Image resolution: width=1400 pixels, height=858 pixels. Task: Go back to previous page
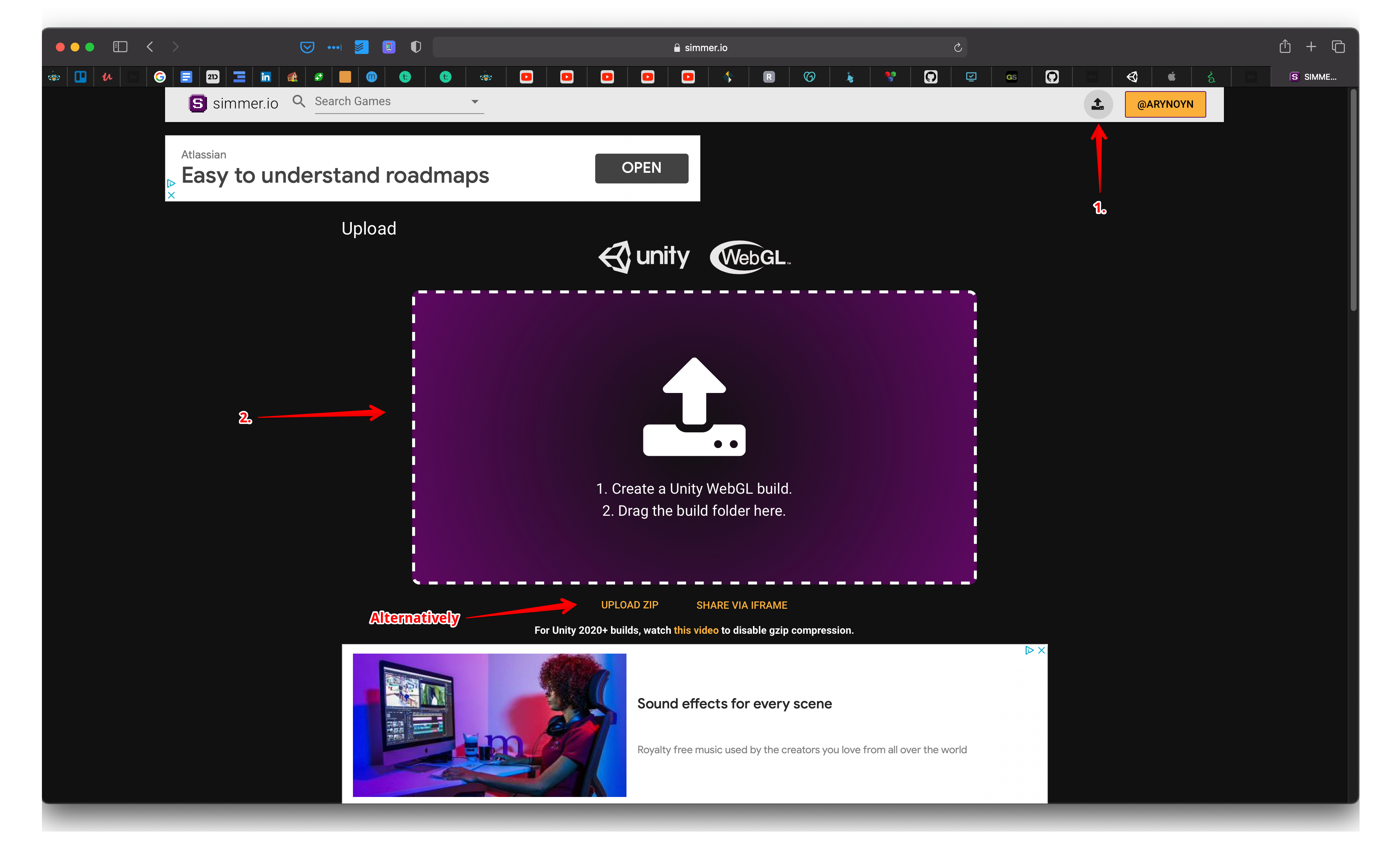point(150,47)
